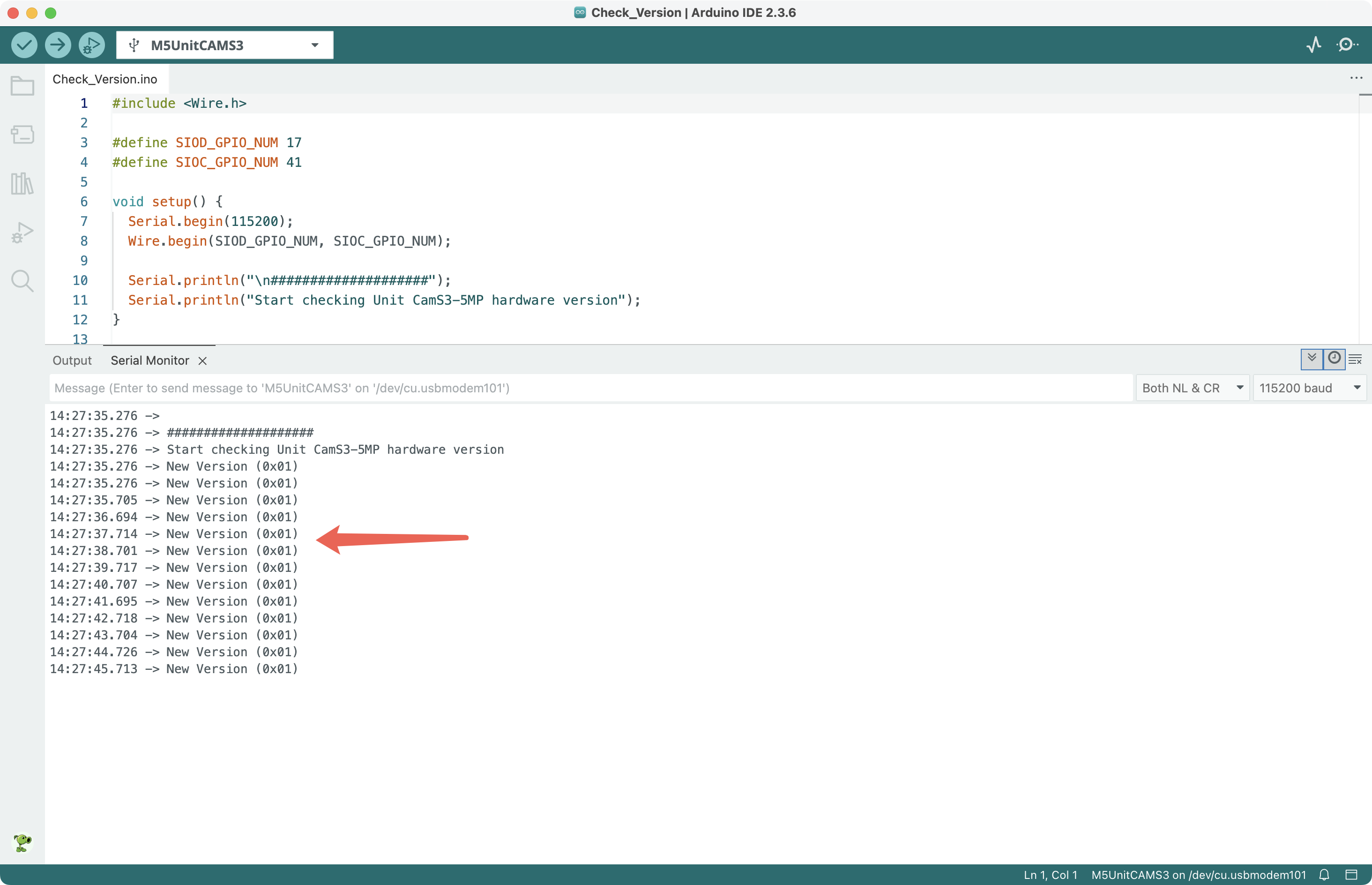The height and width of the screenshot is (885, 1372).
Task: Click the Upload arrow button
Action: 58,45
